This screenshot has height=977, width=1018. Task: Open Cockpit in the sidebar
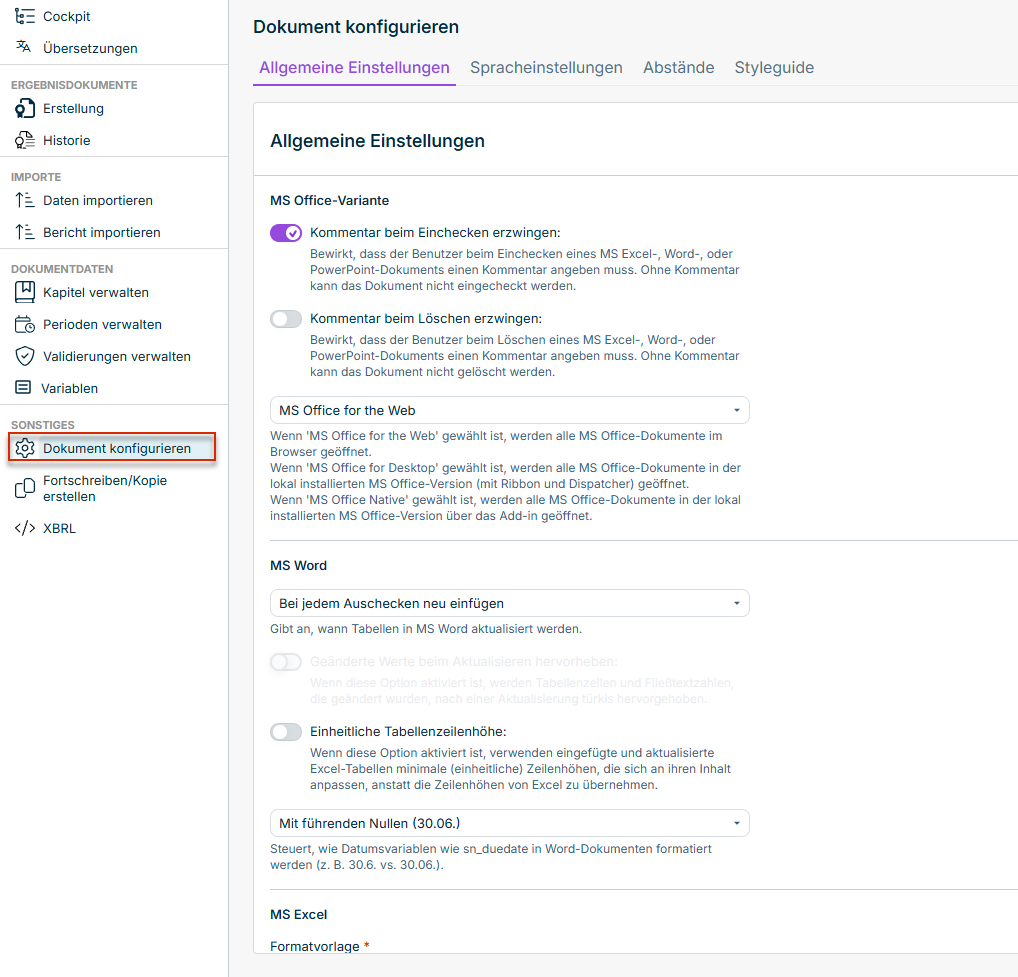(66, 16)
